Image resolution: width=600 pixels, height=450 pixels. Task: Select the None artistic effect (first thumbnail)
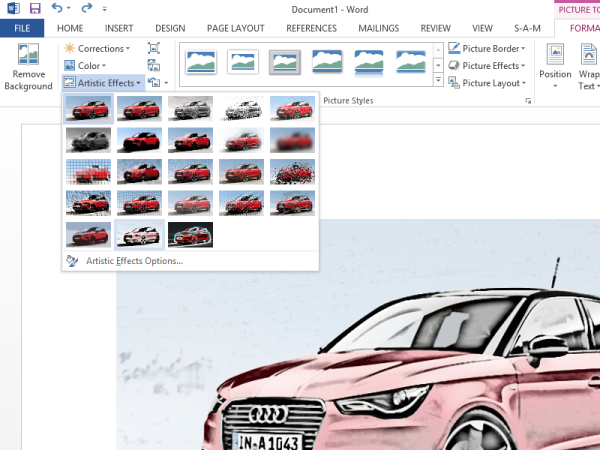[88, 109]
